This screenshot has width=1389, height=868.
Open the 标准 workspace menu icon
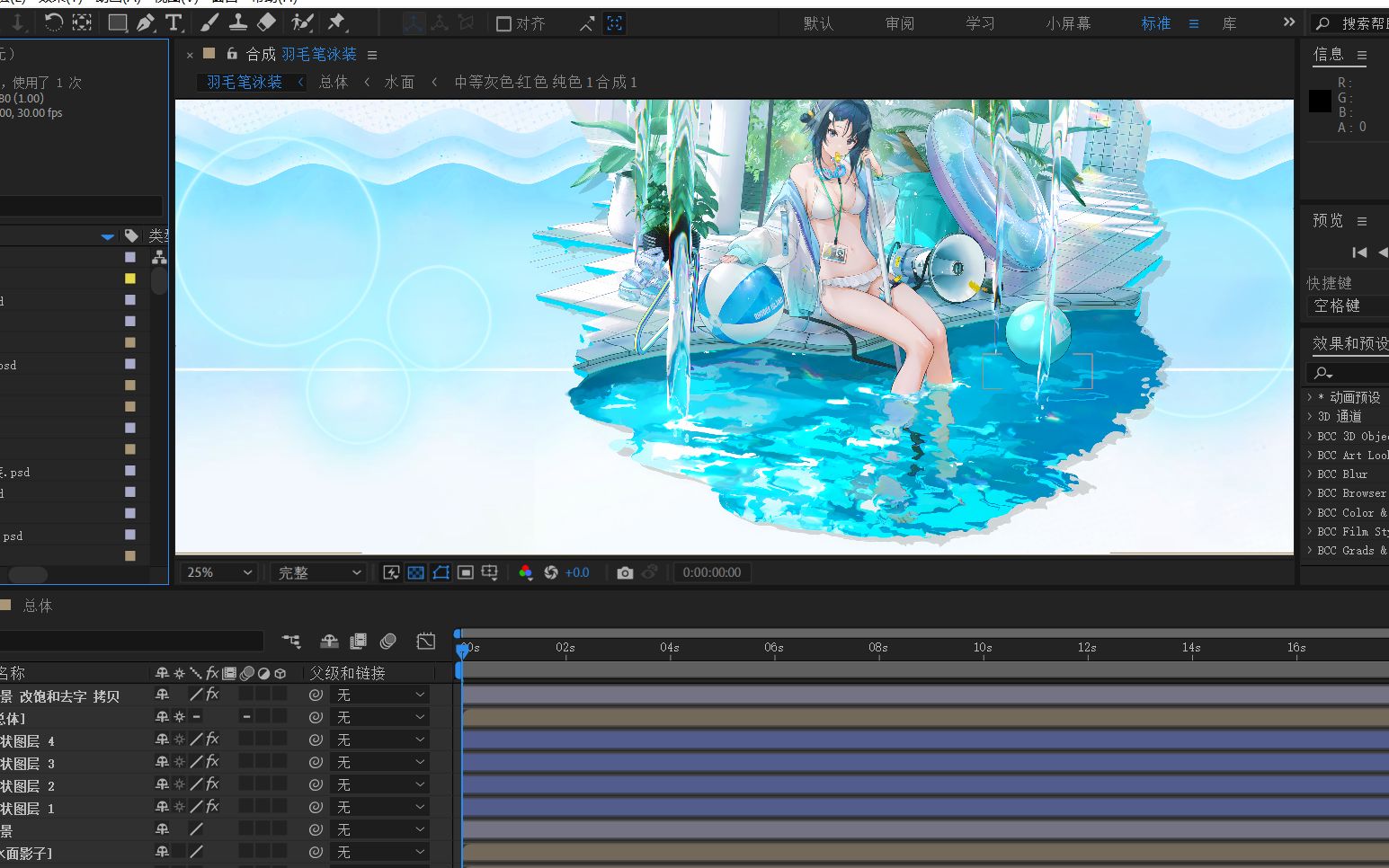pos(1194,23)
